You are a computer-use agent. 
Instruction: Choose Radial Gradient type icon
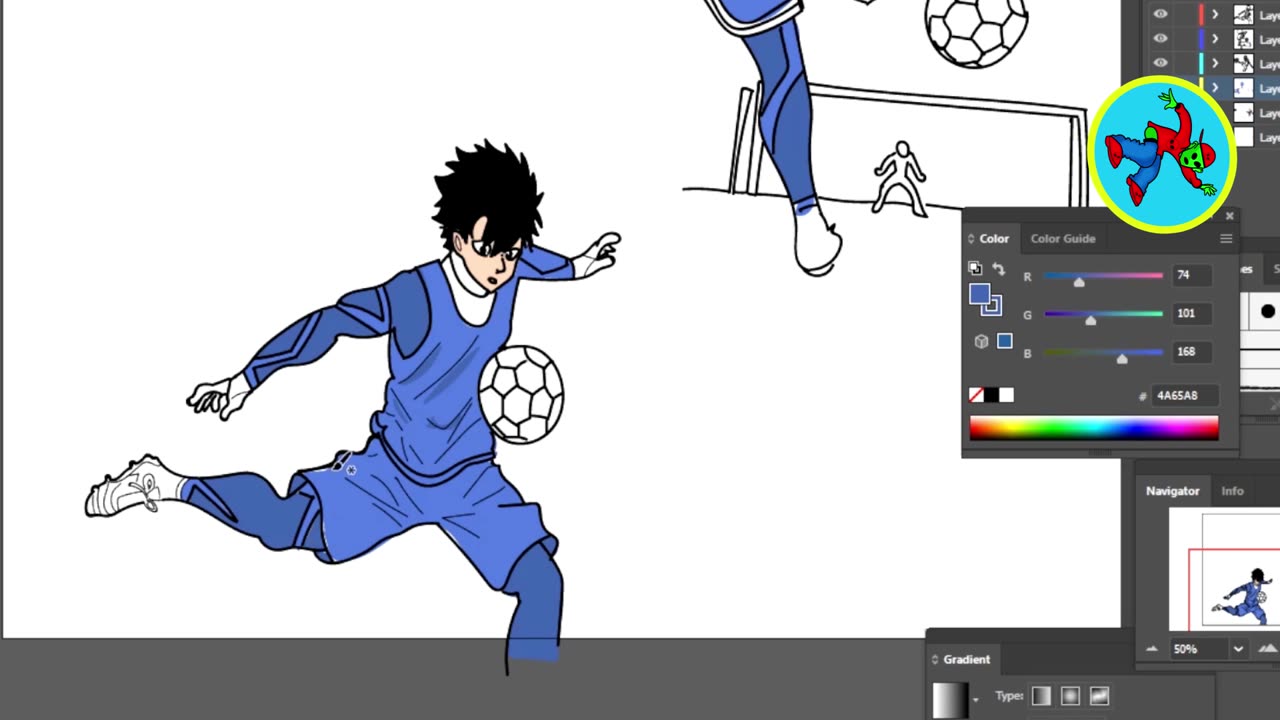(1070, 696)
